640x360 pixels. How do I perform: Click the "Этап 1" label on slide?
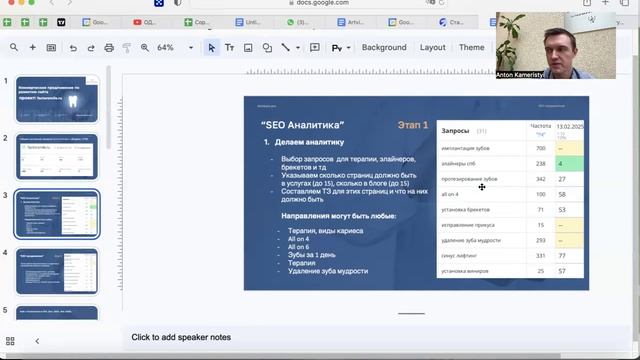click(413, 125)
